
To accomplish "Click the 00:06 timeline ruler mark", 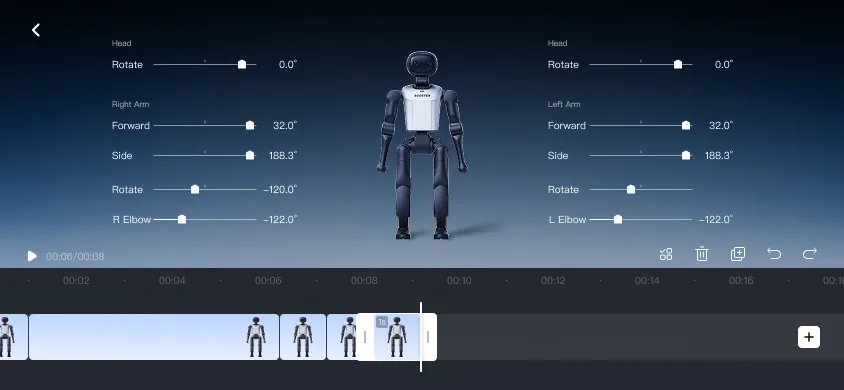I will pos(268,281).
